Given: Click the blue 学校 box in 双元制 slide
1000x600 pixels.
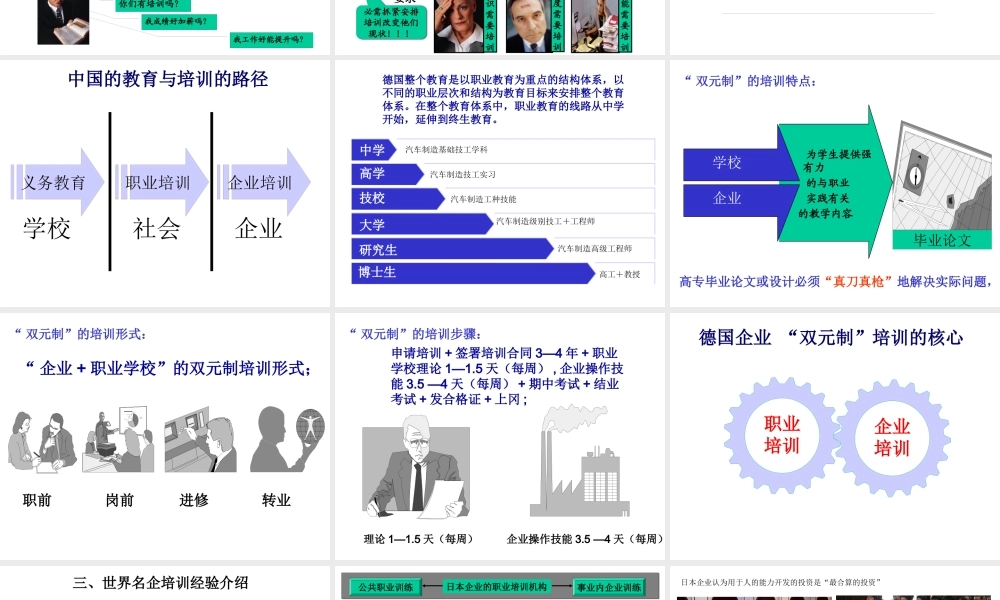Looking at the screenshot, I should pos(730,163).
